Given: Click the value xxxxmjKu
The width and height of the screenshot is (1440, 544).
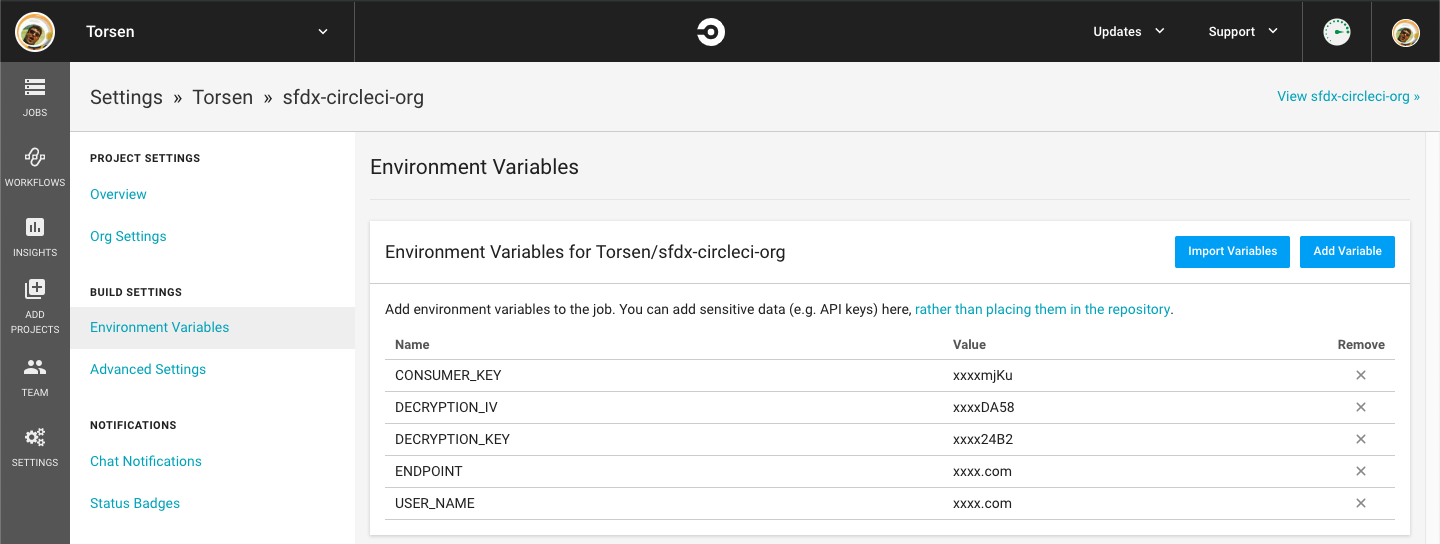Looking at the screenshot, I should click(x=984, y=376).
